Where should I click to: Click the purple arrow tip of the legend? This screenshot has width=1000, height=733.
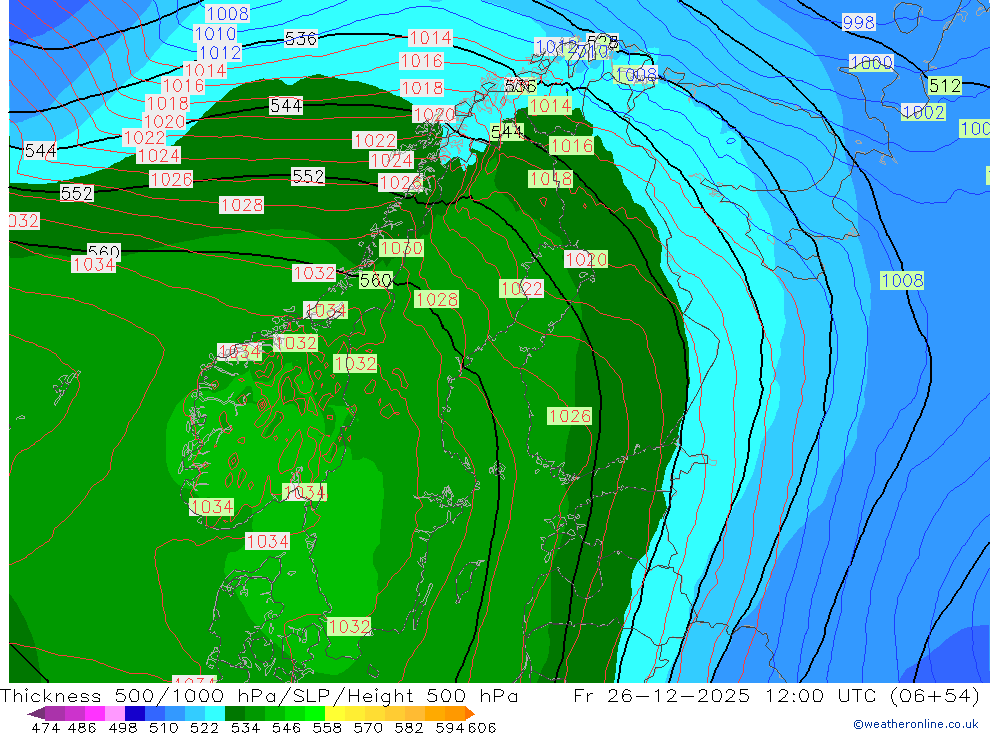tap(36, 713)
